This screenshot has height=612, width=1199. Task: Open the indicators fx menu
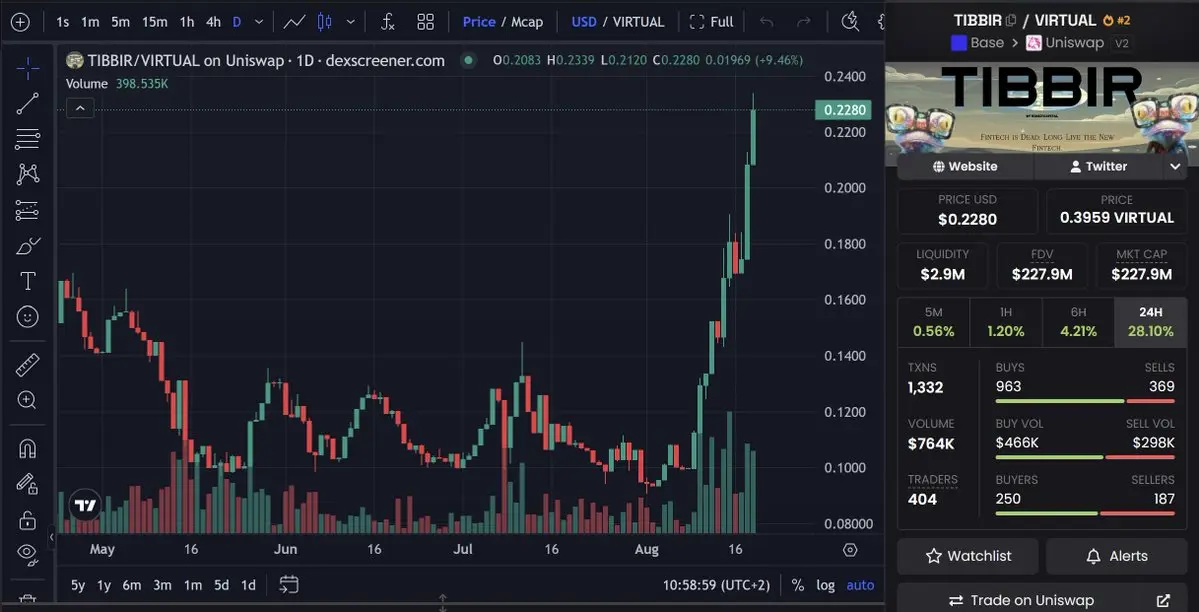[388, 21]
